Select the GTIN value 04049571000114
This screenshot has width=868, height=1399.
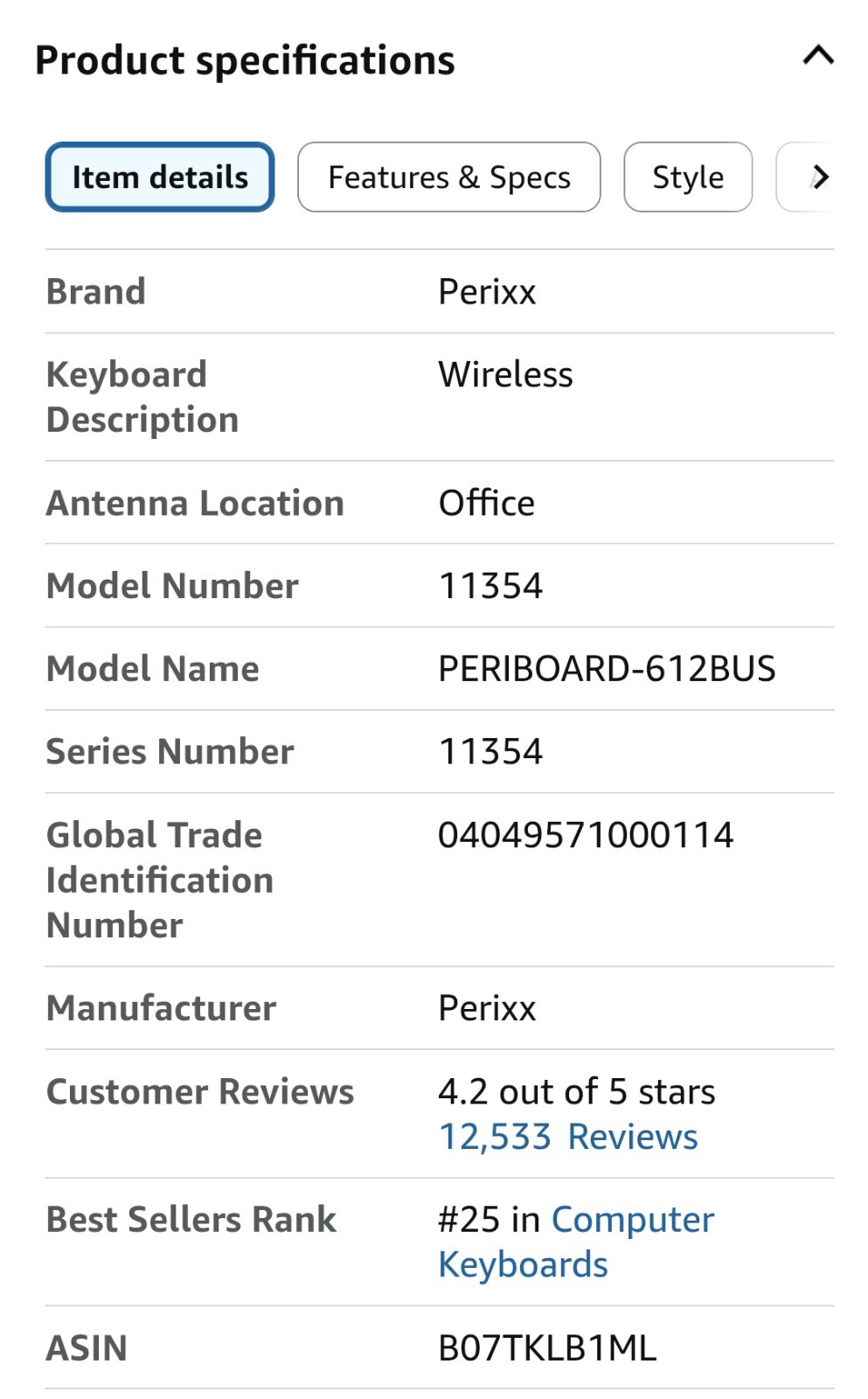(x=585, y=835)
